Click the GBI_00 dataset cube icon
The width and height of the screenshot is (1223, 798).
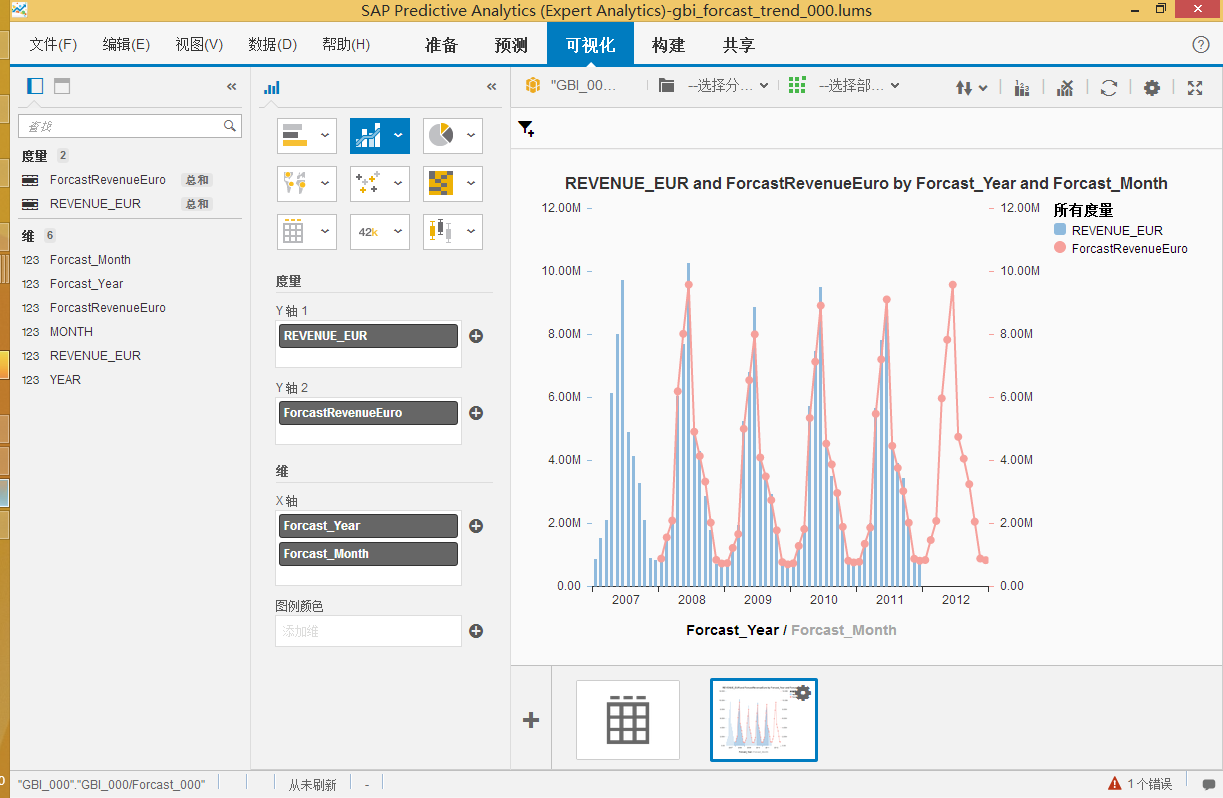[x=533, y=86]
